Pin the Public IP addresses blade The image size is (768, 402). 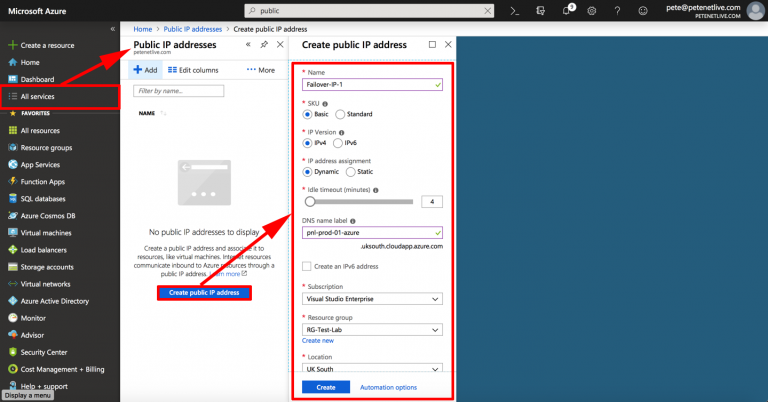[x=264, y=44]
